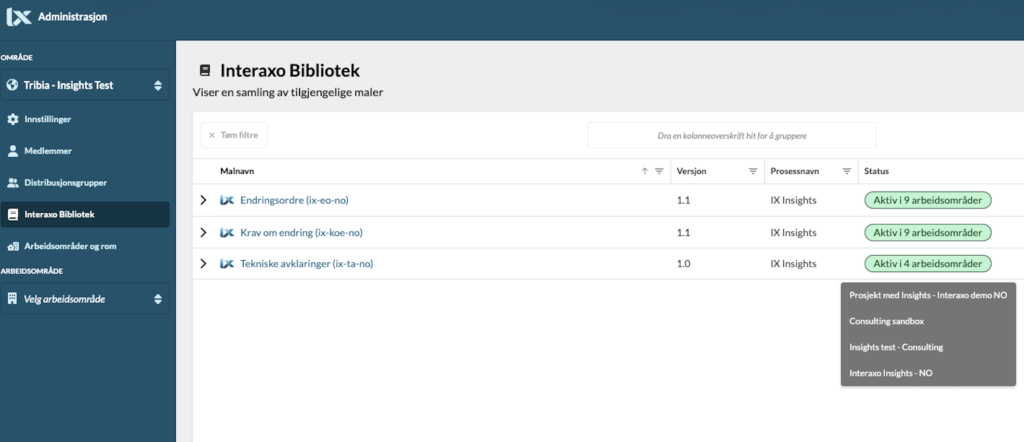Open Distribusjonsgrupper in the sidebar
1024x442 pixels.
[x=85, y=183]
